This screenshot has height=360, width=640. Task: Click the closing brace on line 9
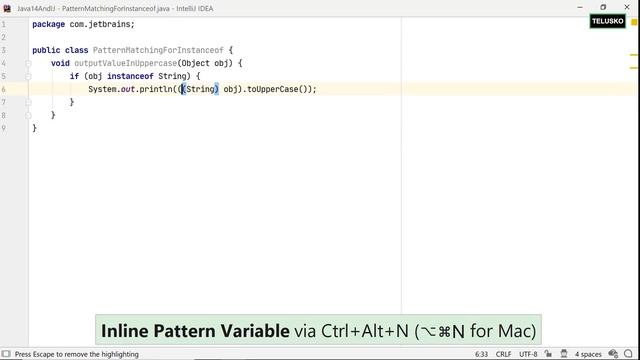pos(35,128)
